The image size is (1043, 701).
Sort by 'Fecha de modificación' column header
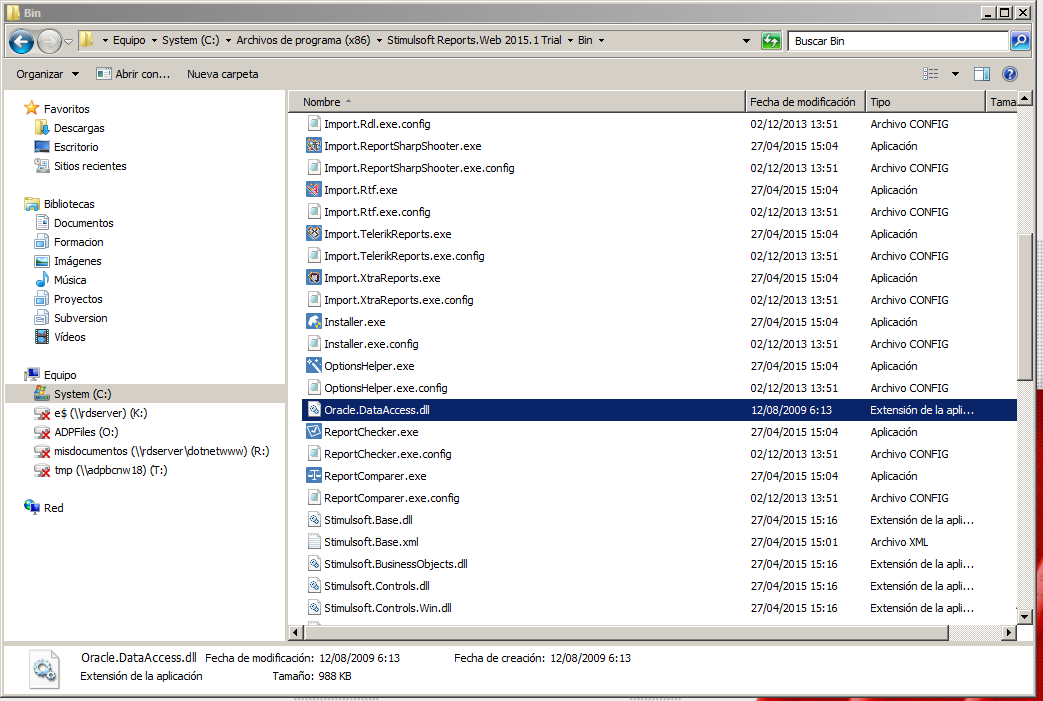click(x=805, y=102)
